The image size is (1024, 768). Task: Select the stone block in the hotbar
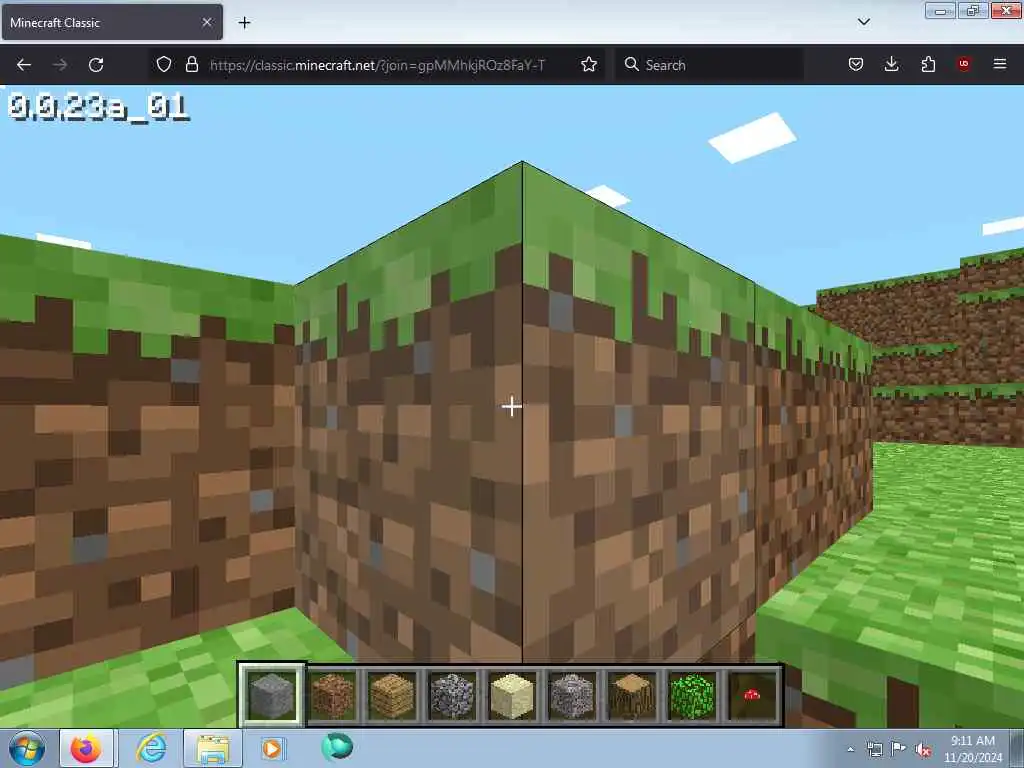(x=272, y=696)
